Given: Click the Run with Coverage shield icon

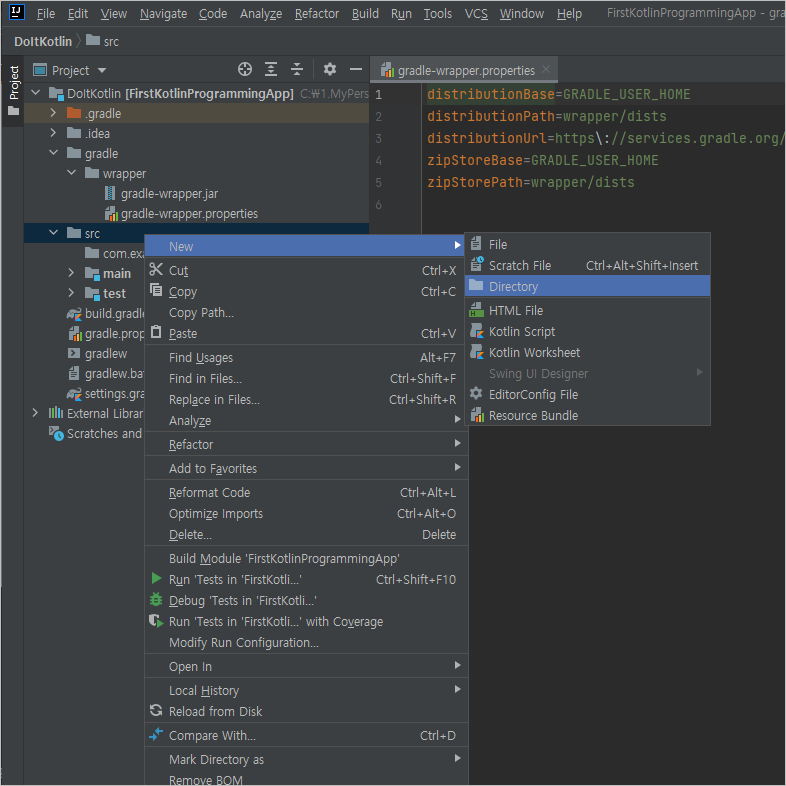Looking at the screenshot, I should coord(156,621).
